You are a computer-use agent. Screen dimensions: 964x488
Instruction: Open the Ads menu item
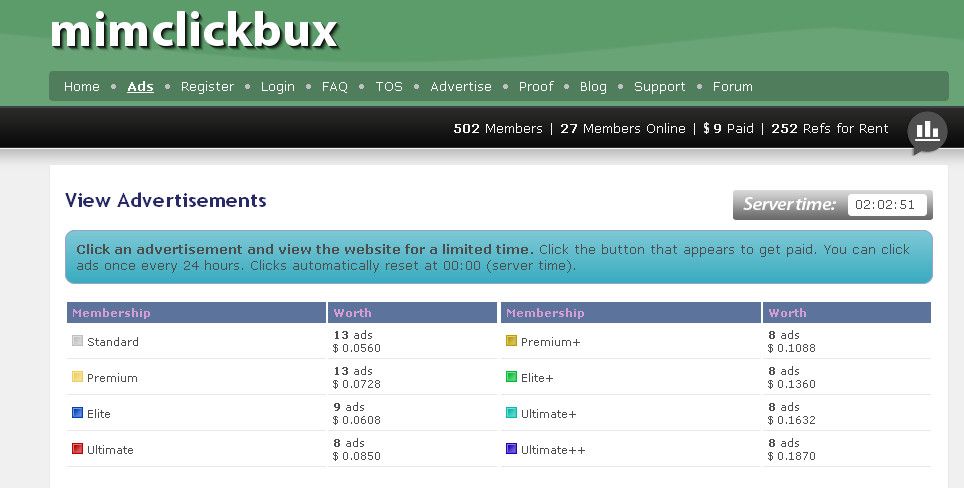tap(140, 87)
